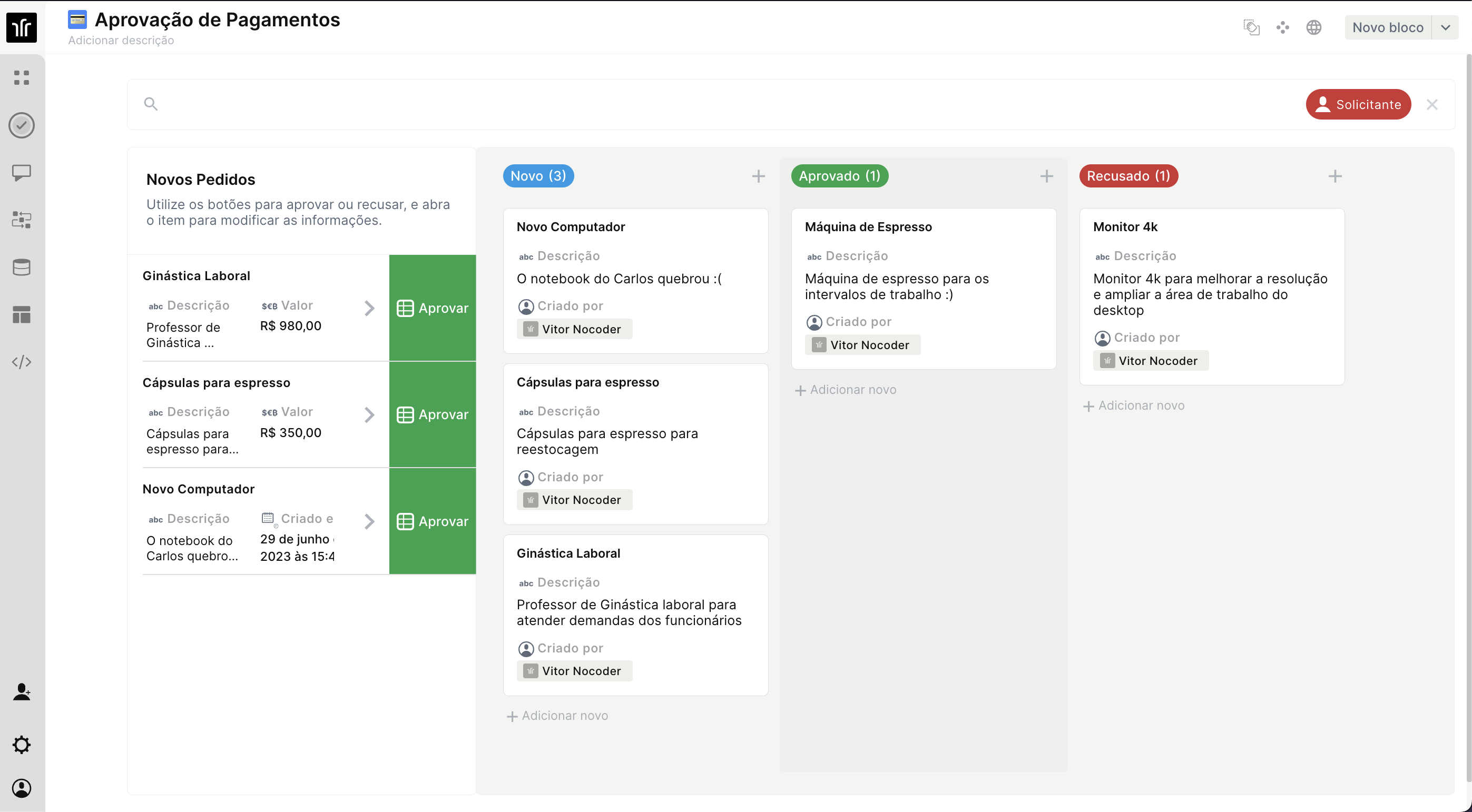The height and width of the screenshot is (812, 1472).
Task: Open the code embed sidebar icon
Action: [x=22, y=361]
